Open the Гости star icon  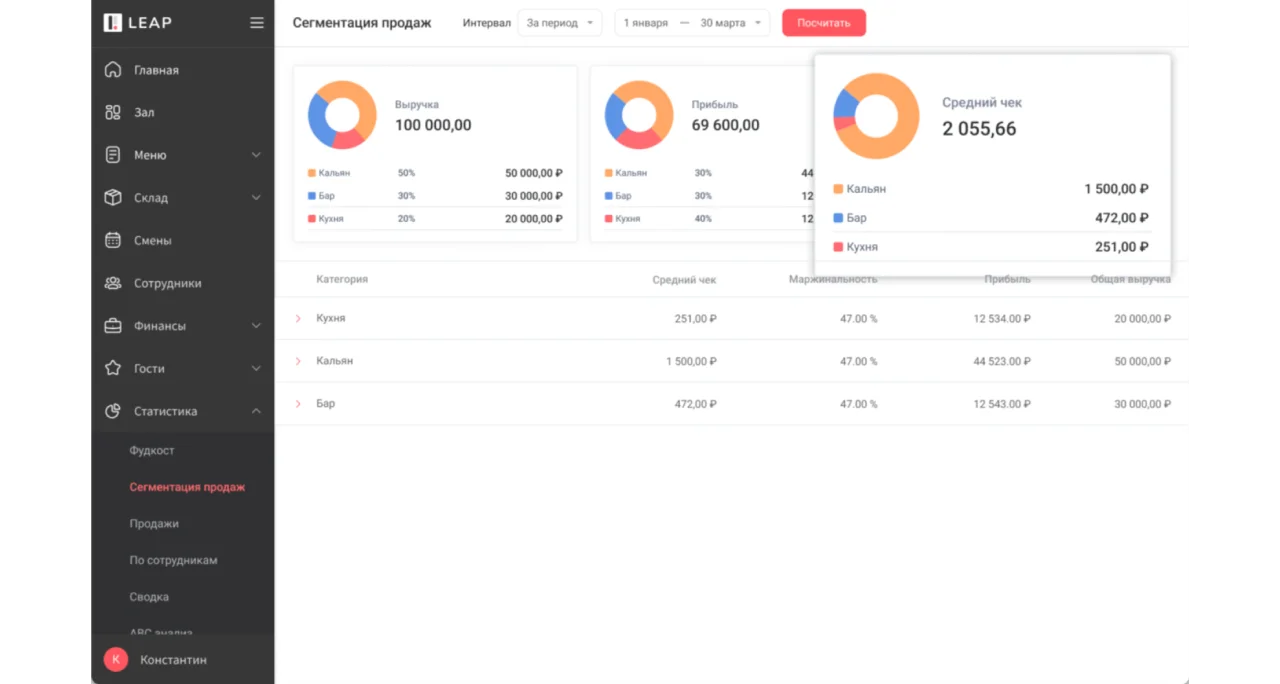[x=112, y=368]
